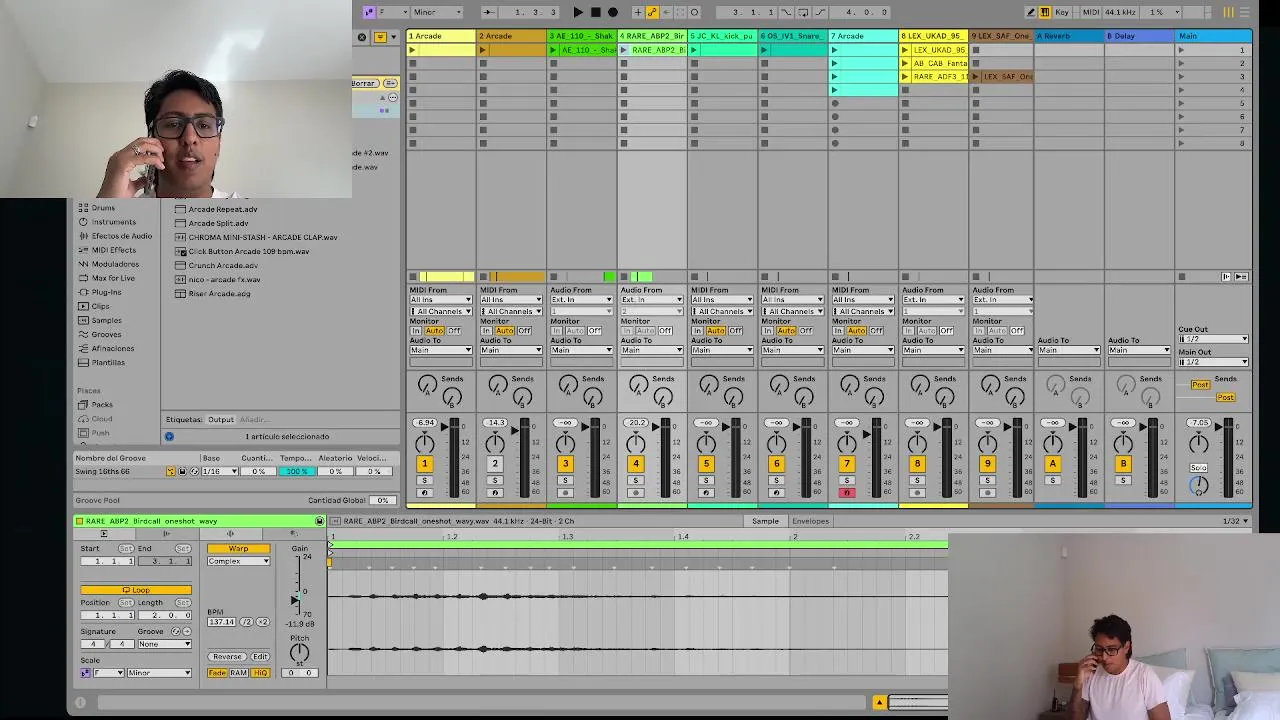Toggle the transport loop switch
The width and height of the screenshot is (1280, 720).
point(803,12)
